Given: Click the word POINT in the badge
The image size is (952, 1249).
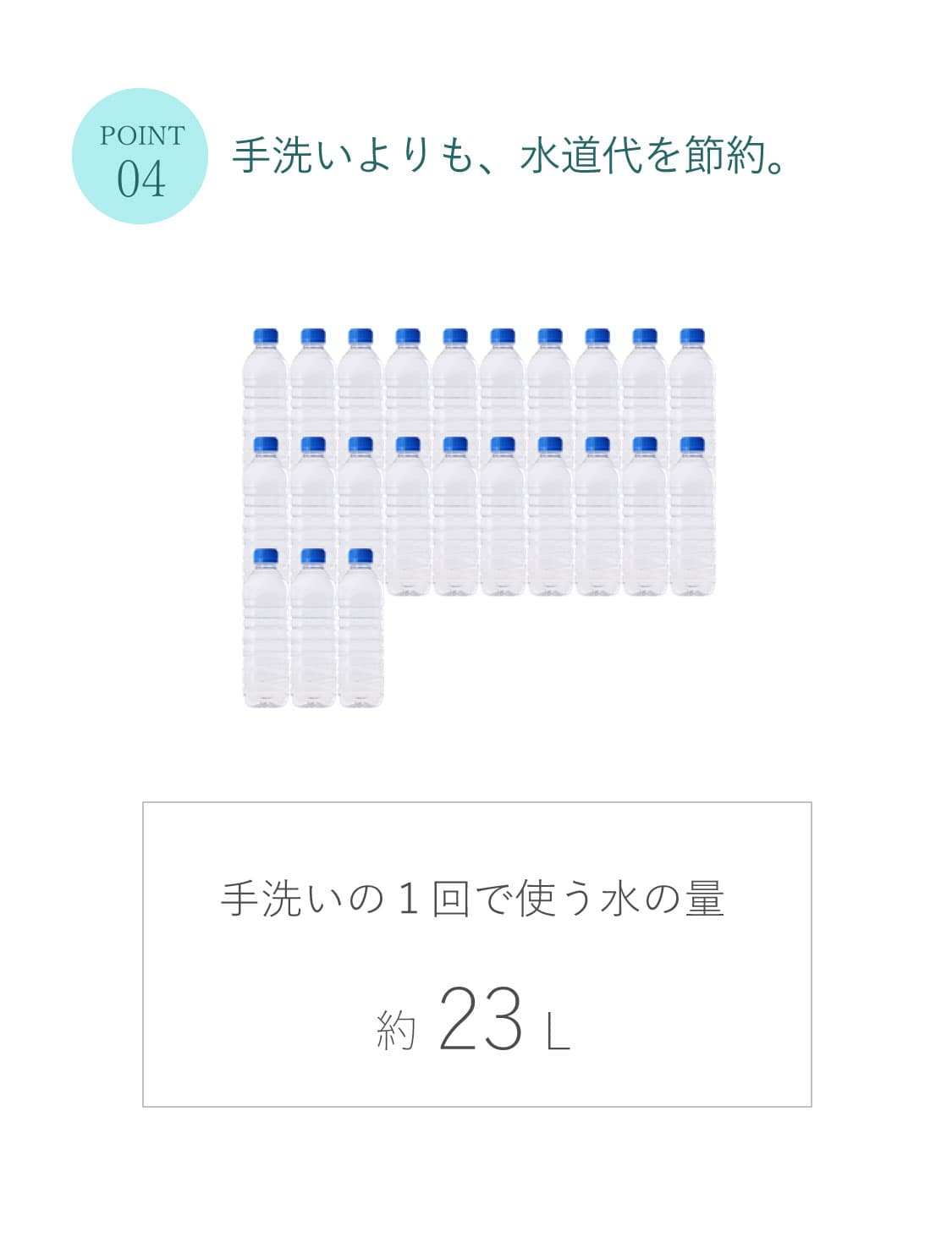Looking at the screenshot, I should coord(141,135).
